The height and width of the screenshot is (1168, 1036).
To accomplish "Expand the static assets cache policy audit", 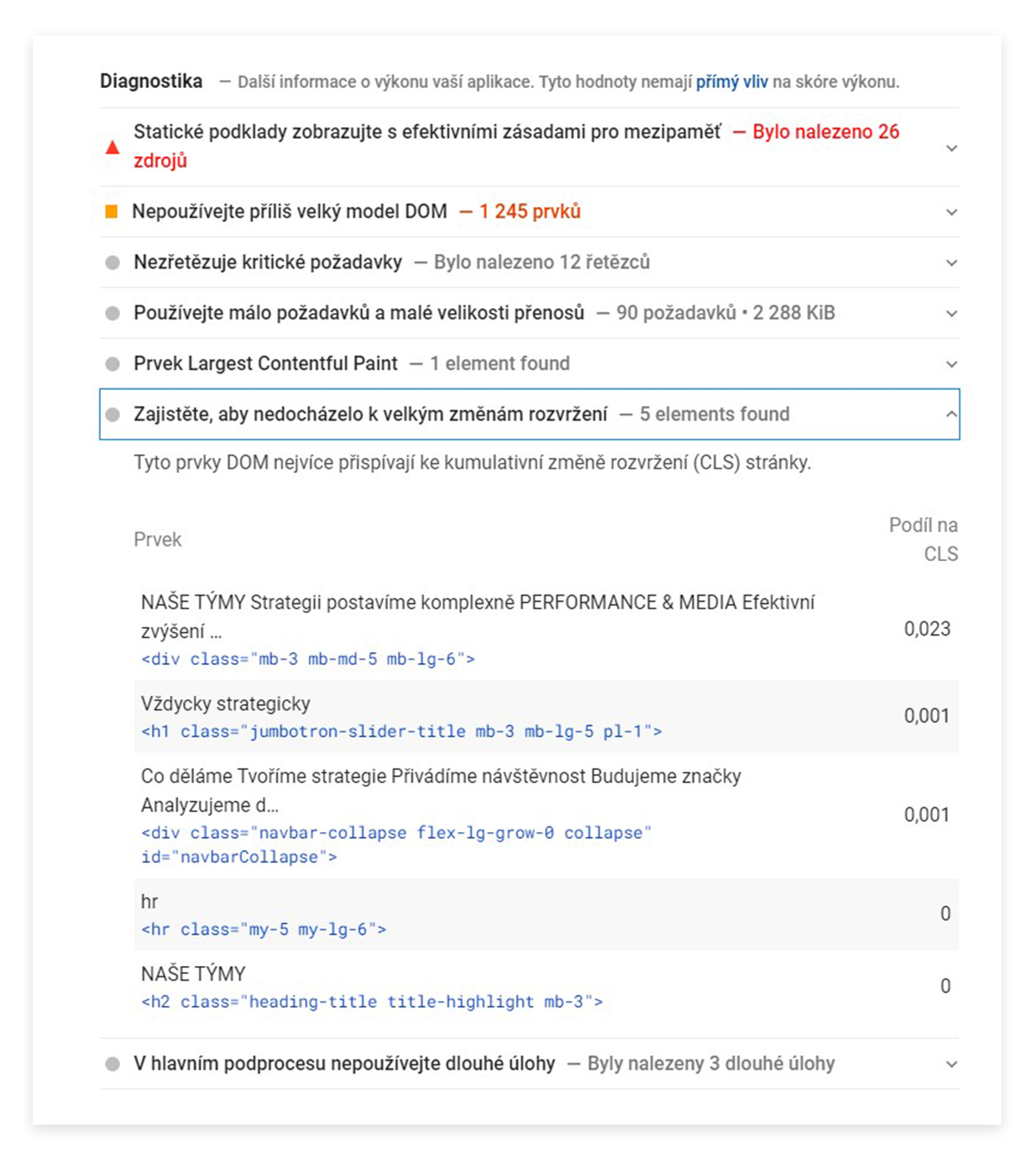I will (951, 148).
